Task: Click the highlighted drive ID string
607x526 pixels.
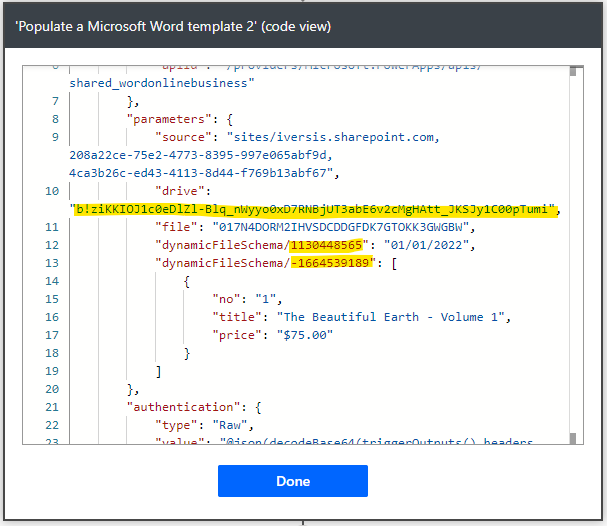Action: click(316, 209)
